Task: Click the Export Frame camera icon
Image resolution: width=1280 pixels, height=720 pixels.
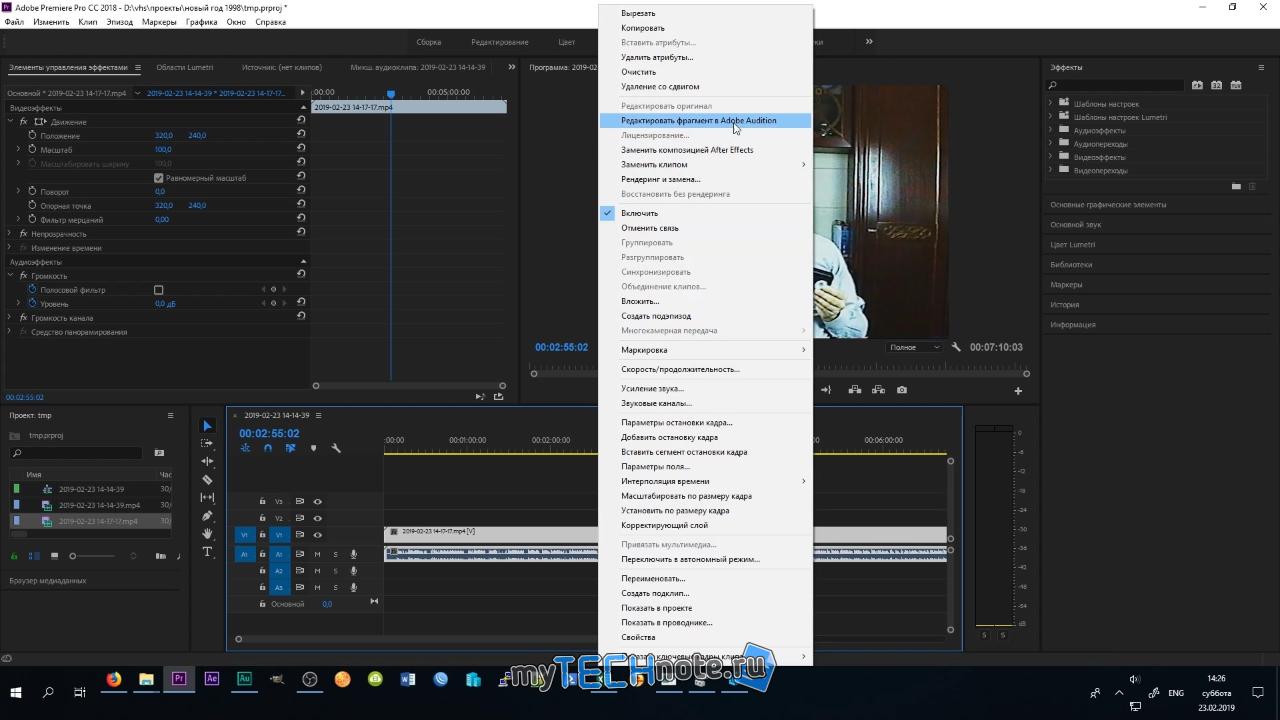Action: click(902, 390)
